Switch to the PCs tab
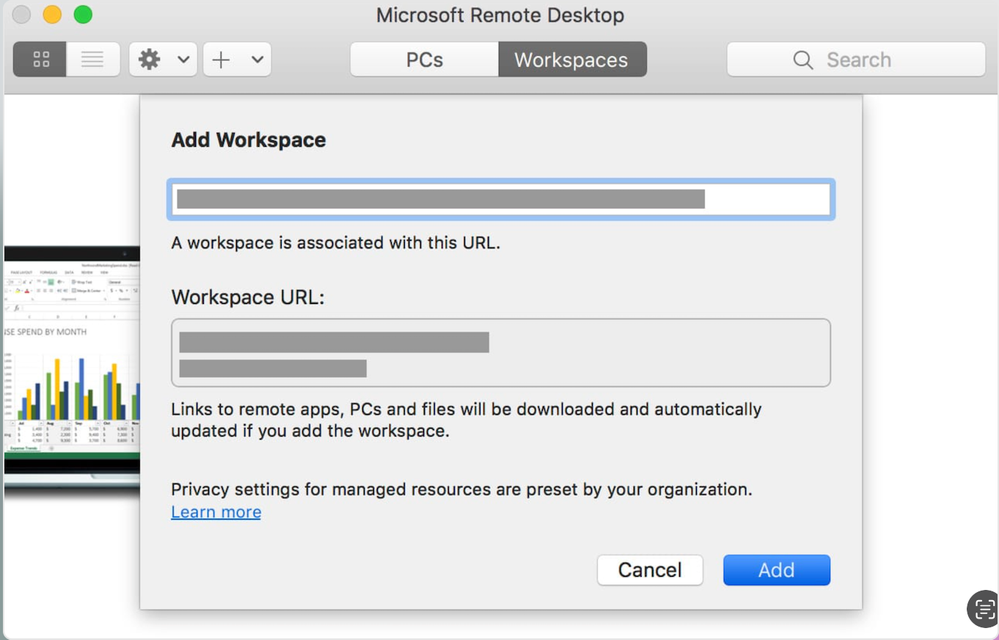The image size is (999, 640). [424, 59]
